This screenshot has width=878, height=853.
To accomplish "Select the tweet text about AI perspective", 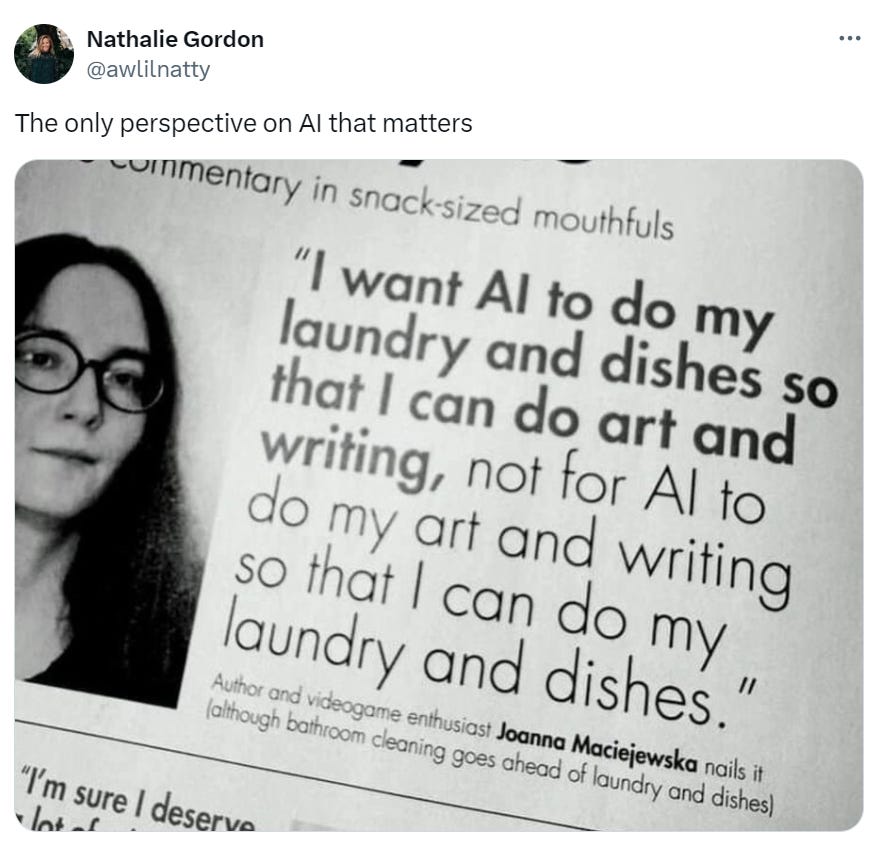I will tap(244, 123).
